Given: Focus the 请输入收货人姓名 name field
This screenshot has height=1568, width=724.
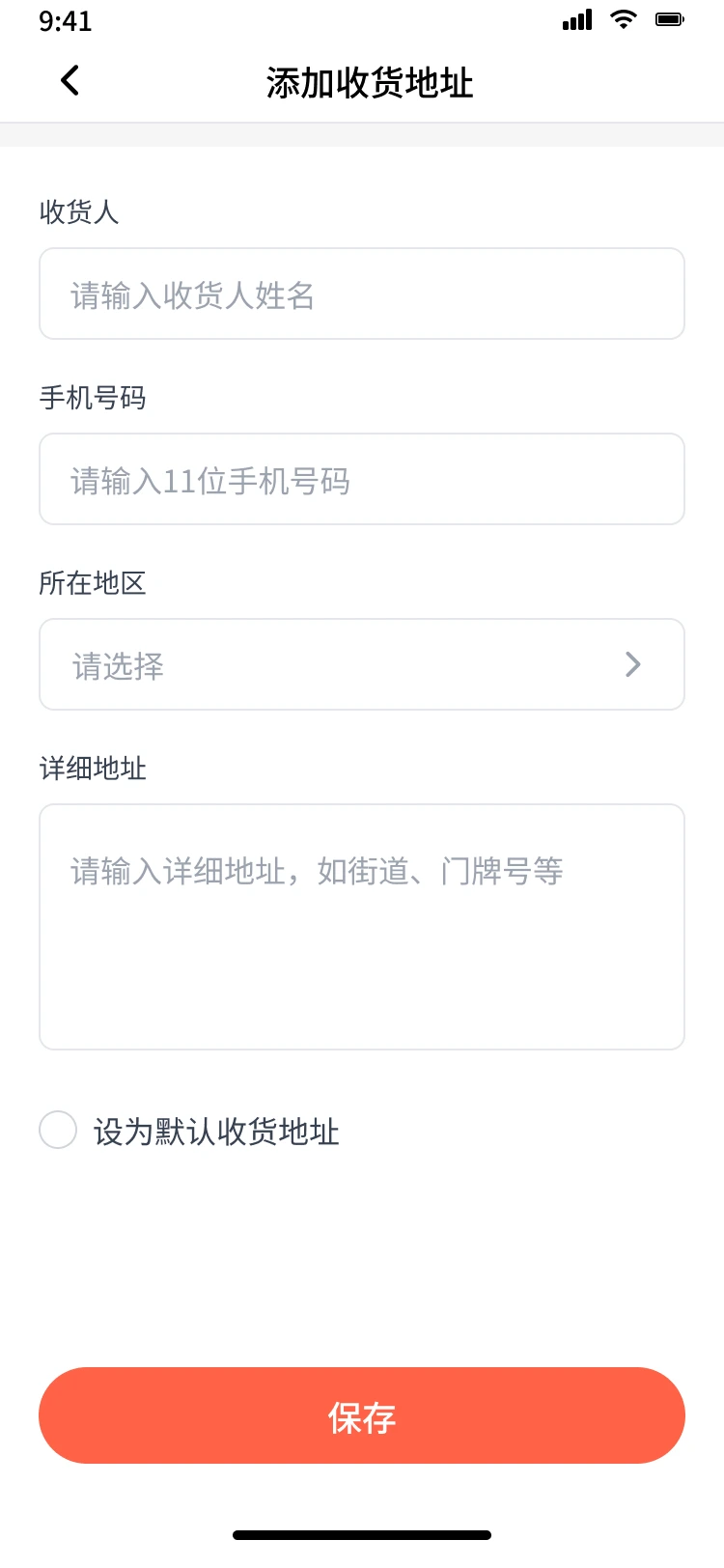Looking at the screenshot, I should (x=362, y=294).
